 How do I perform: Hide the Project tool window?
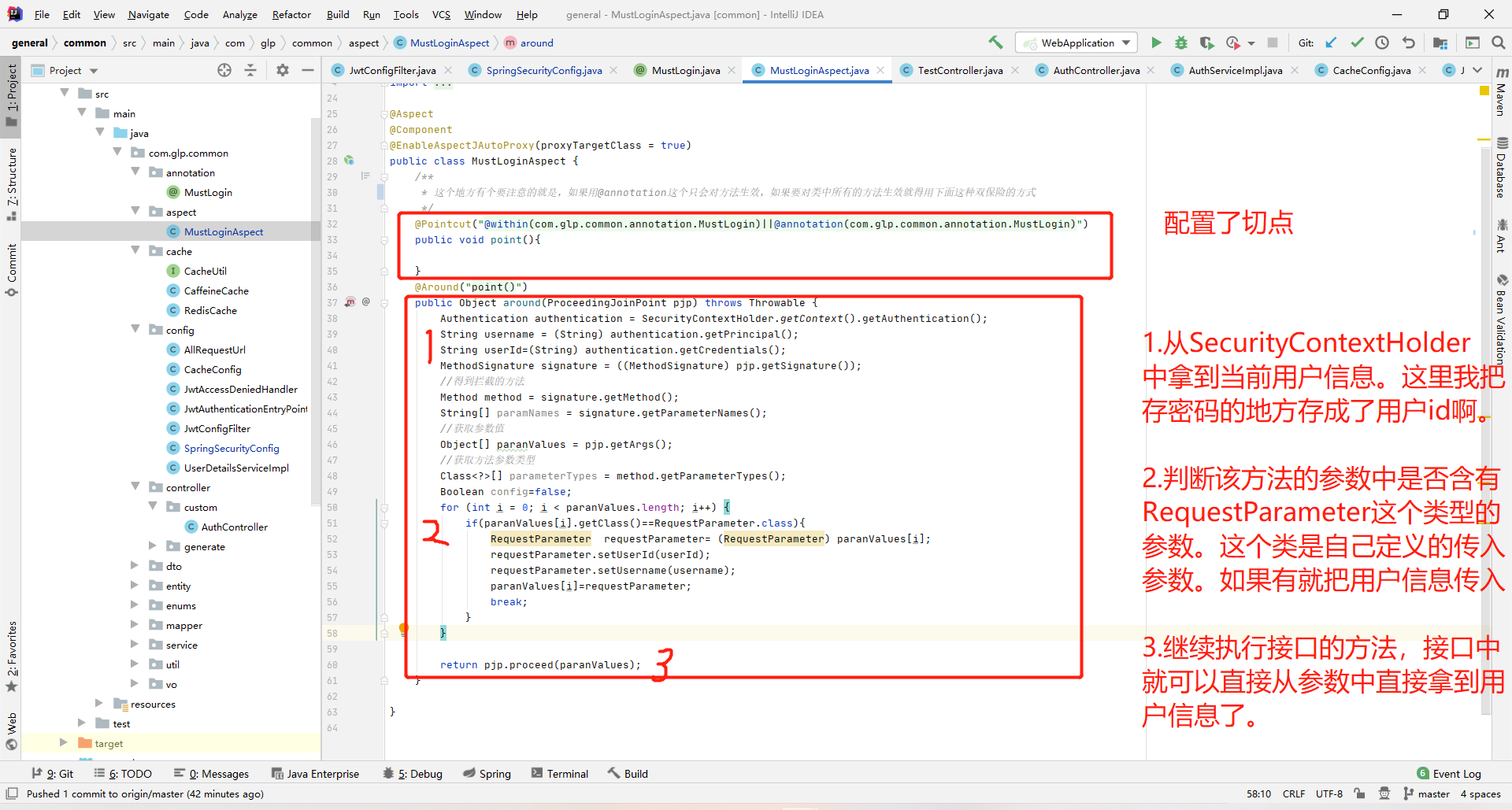click(x=308, y=70)
